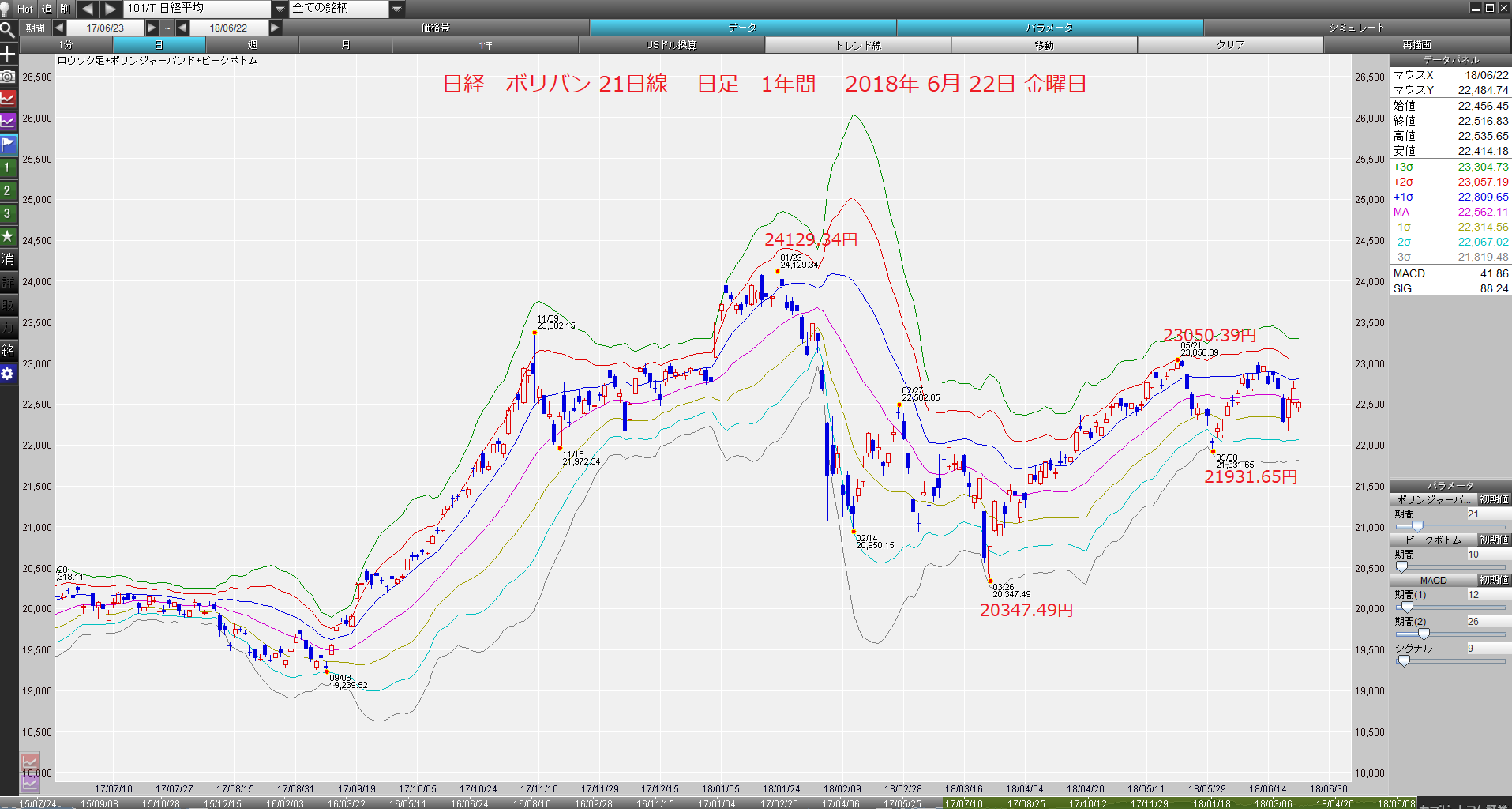Switch to 1分 timeframe
This screenshot has height=809, width=1512.
tap(66, 45)
